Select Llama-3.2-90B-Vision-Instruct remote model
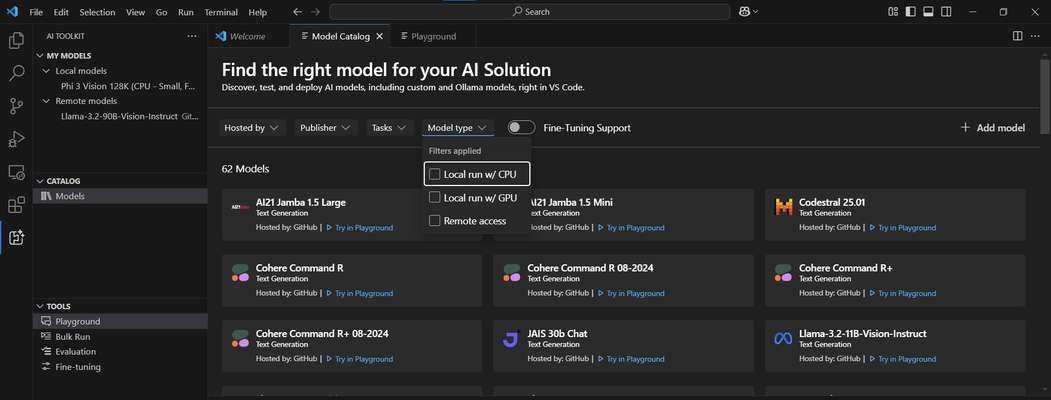 (x=128, y=116)
